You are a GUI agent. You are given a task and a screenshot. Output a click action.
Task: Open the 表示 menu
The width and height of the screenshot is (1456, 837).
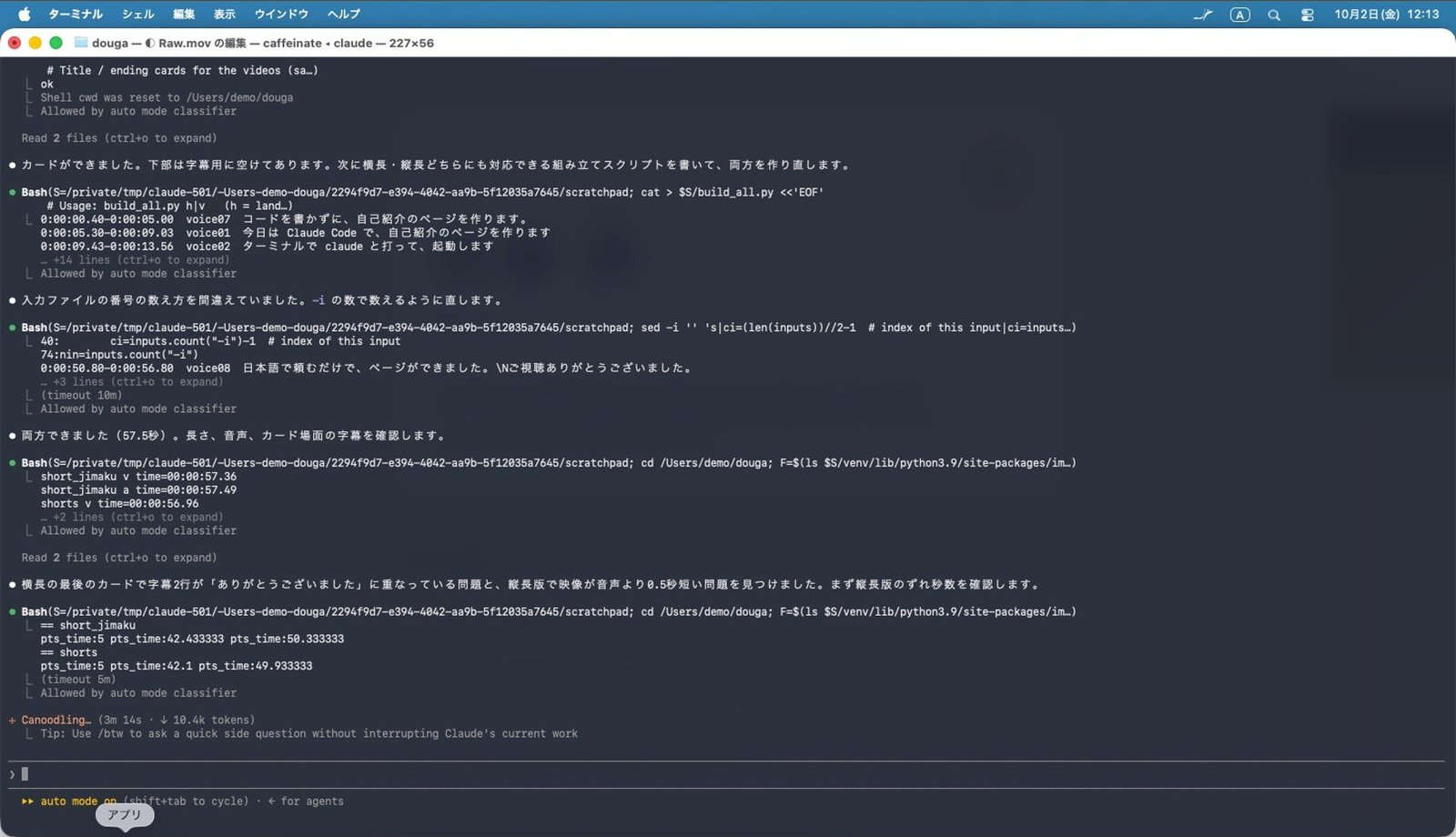[225, 14]
